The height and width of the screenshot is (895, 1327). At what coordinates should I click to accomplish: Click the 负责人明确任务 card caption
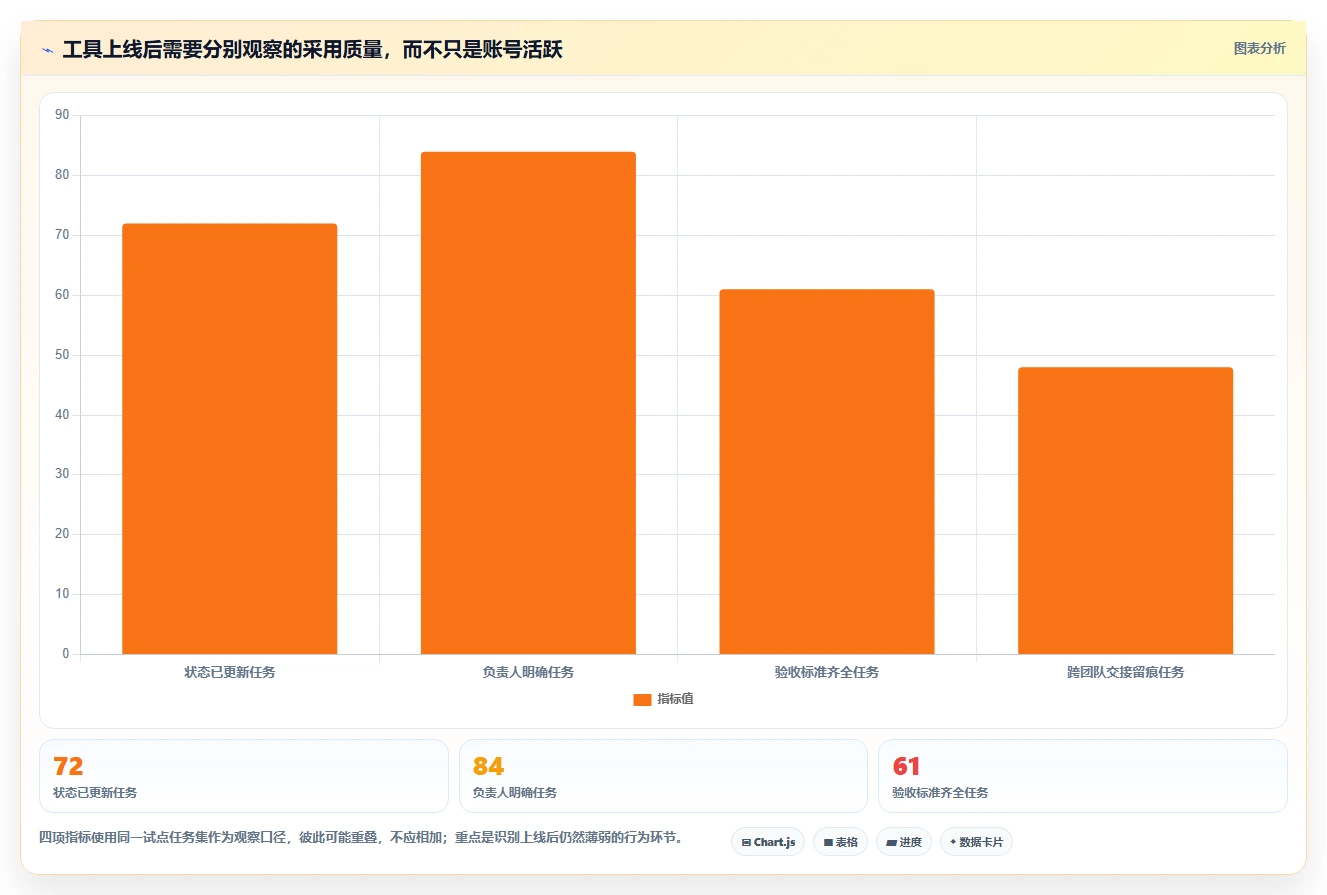[x=515, y=793]
